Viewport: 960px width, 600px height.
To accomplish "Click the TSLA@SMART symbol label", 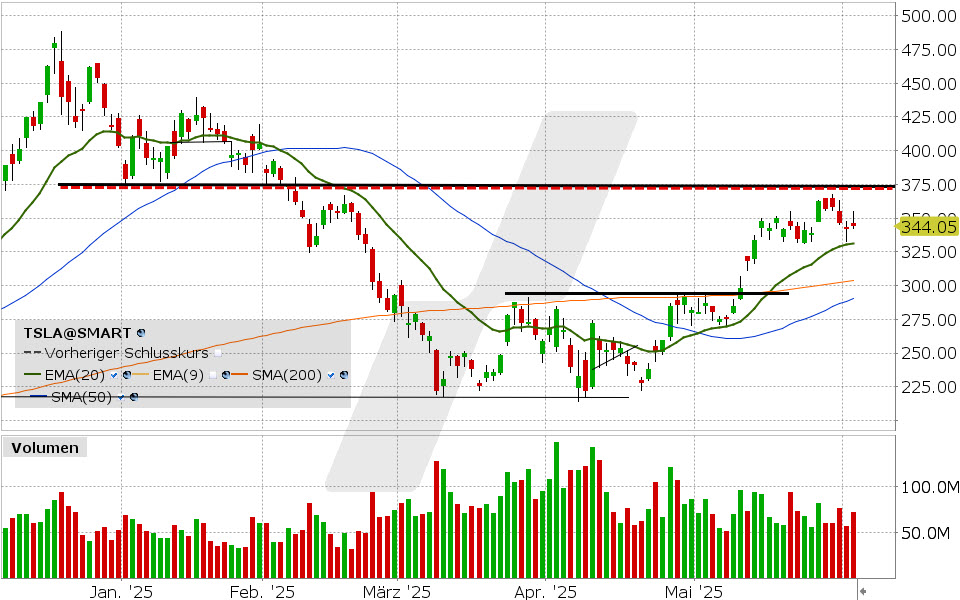I will coord(77,333).
